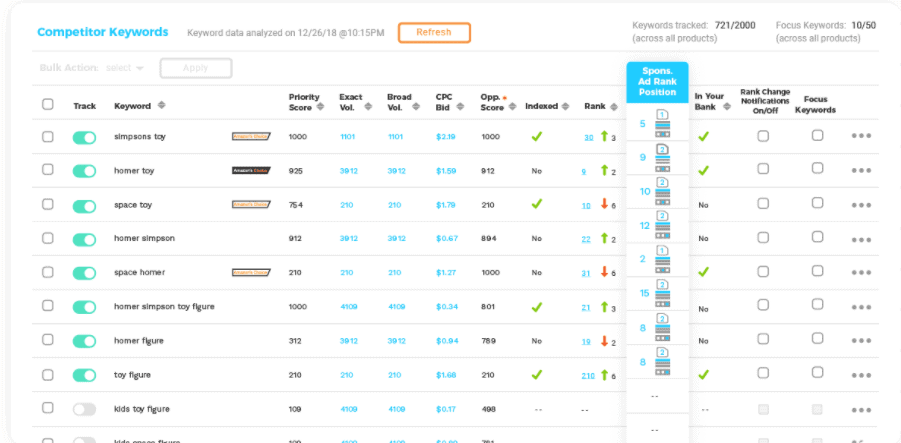Turn off tracking for space homer
Screen dimensions: 901x443
[x=84, y=273]
